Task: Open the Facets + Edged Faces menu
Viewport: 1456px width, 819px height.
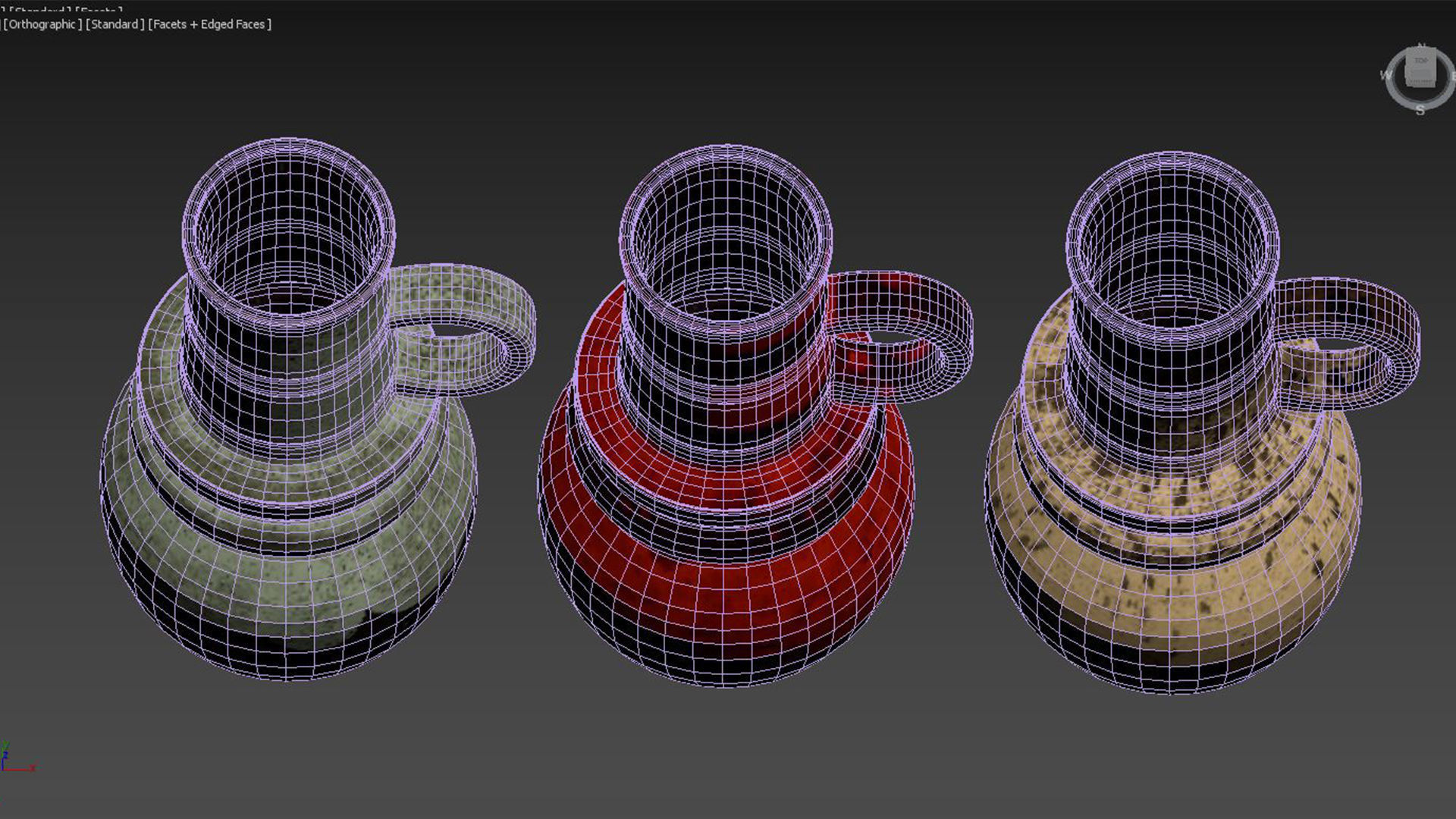Action: (210, 24)
